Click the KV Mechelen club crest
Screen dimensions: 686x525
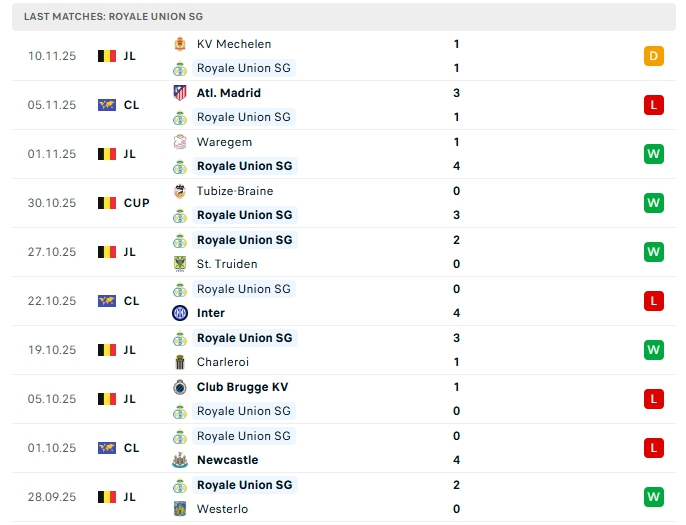(180, 44)
